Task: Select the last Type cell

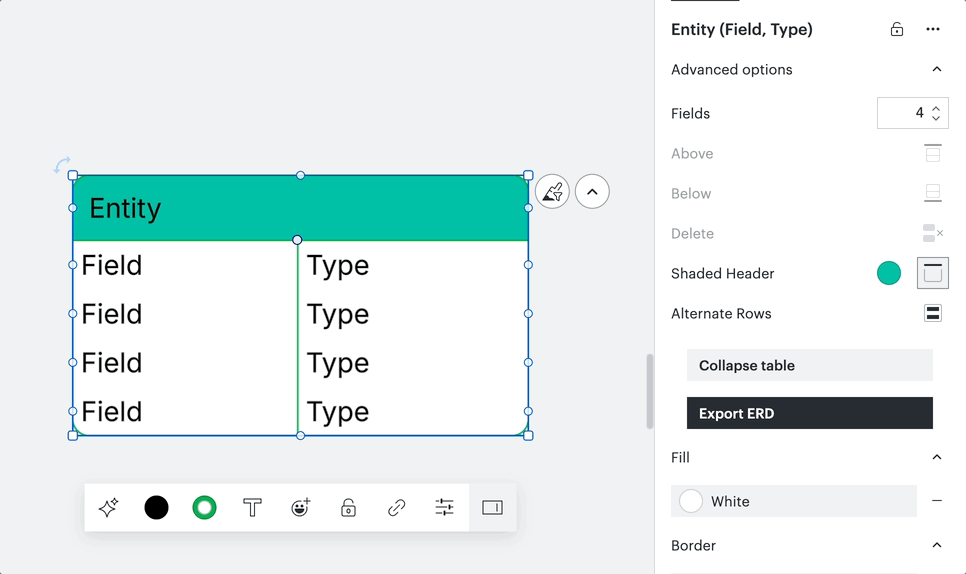Action: (413, 411)
